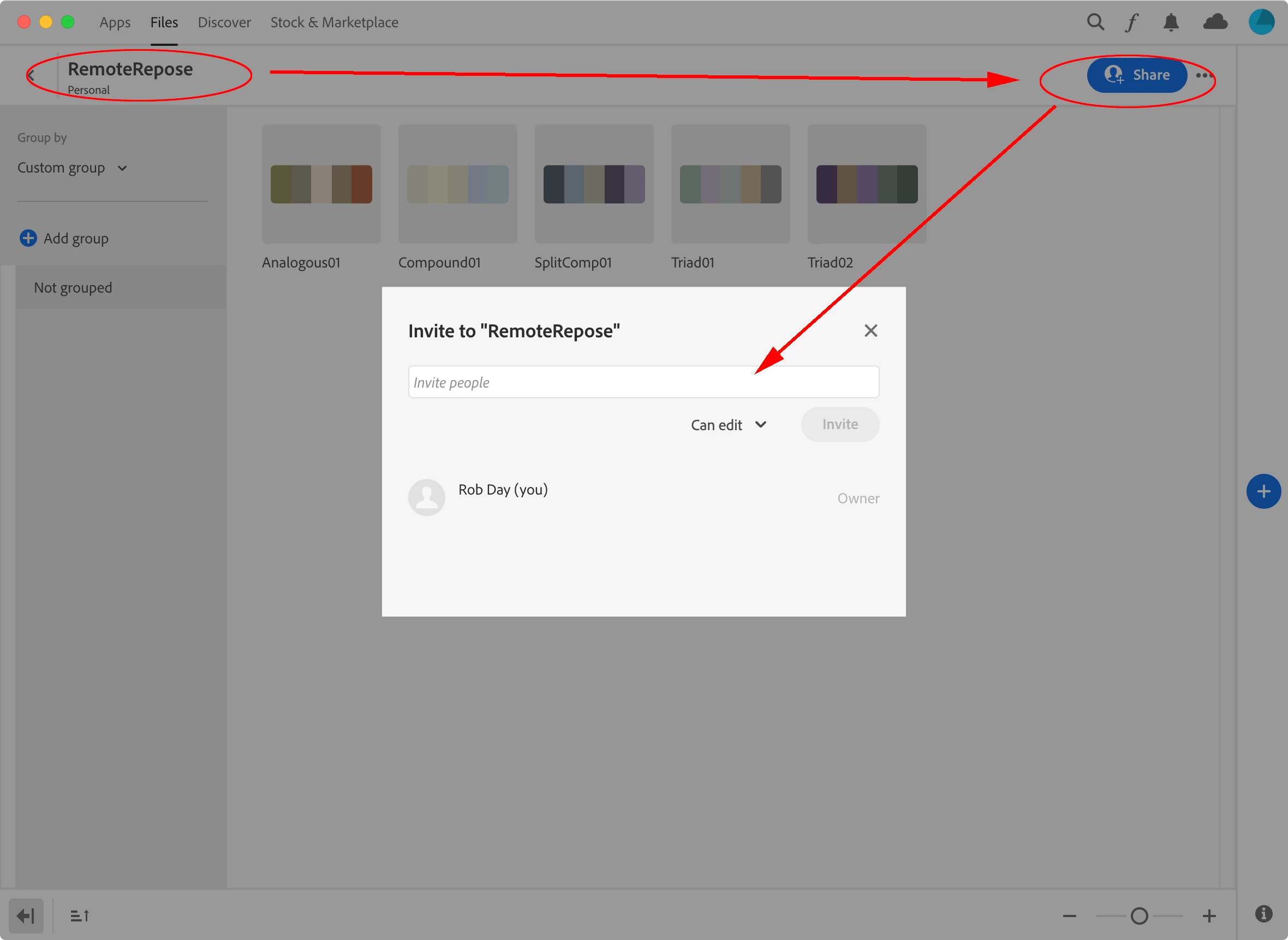
Task: Go back with the left chevron
Action: [x=31, y=75]
